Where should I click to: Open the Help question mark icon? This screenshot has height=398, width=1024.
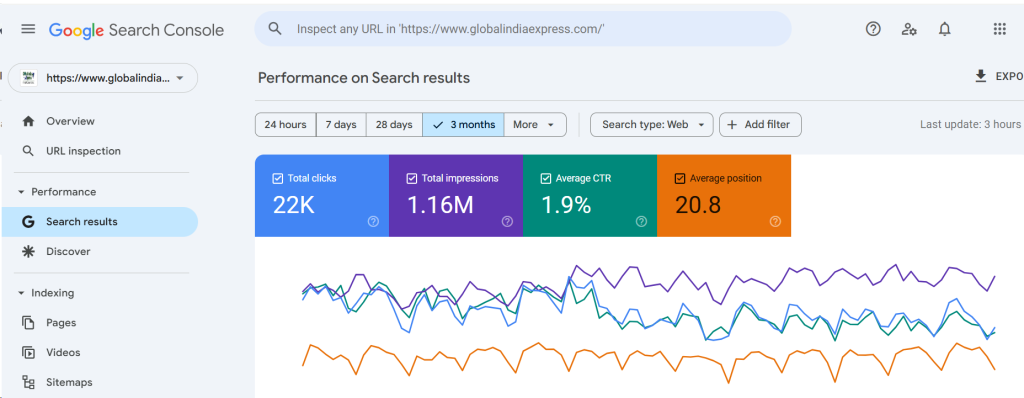click(x=873, y=29)
